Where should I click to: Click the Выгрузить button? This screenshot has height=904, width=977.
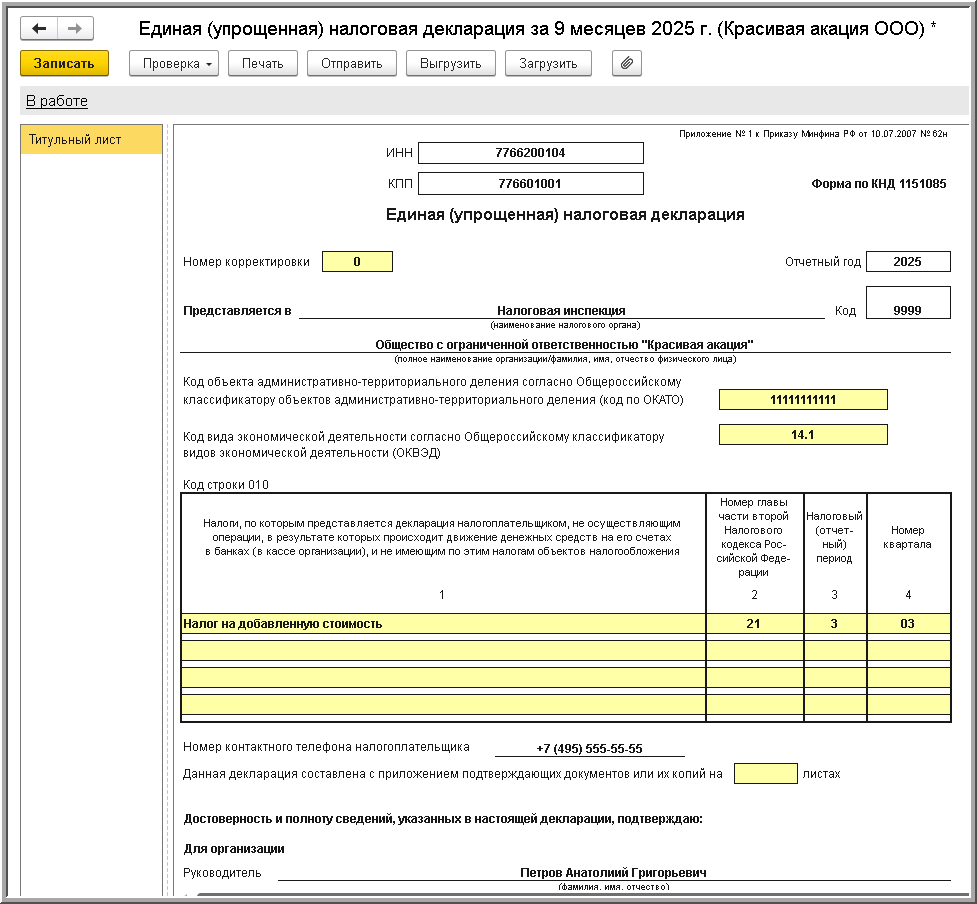pos(450,63)
